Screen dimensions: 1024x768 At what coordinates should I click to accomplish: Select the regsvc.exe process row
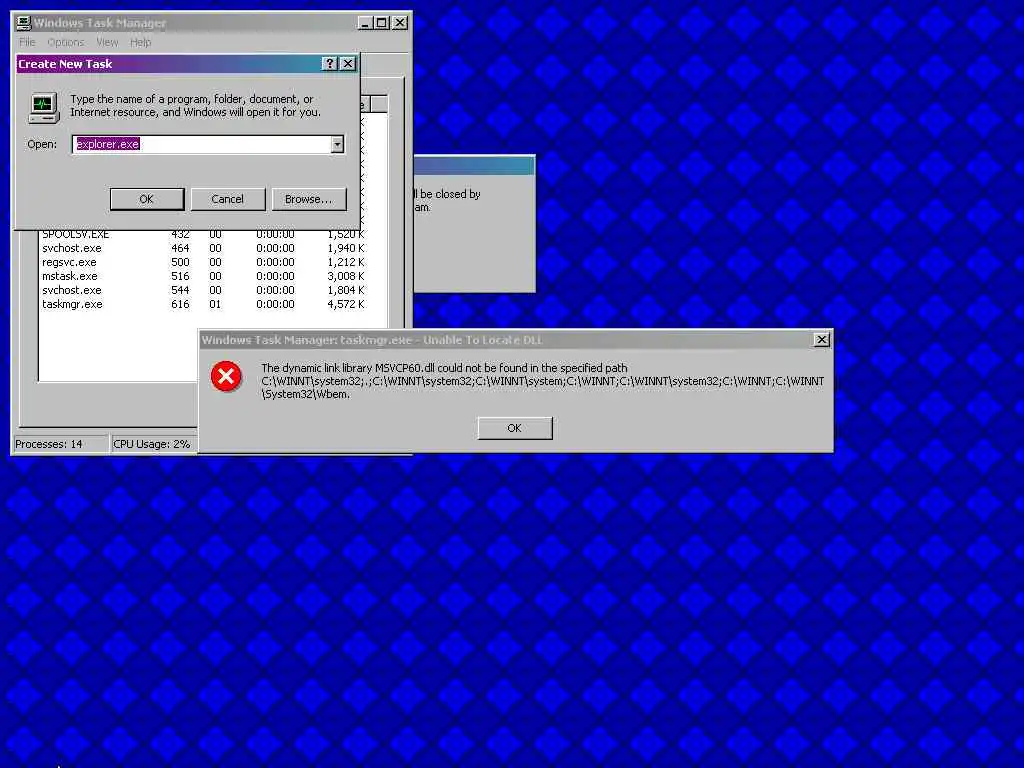204,263
